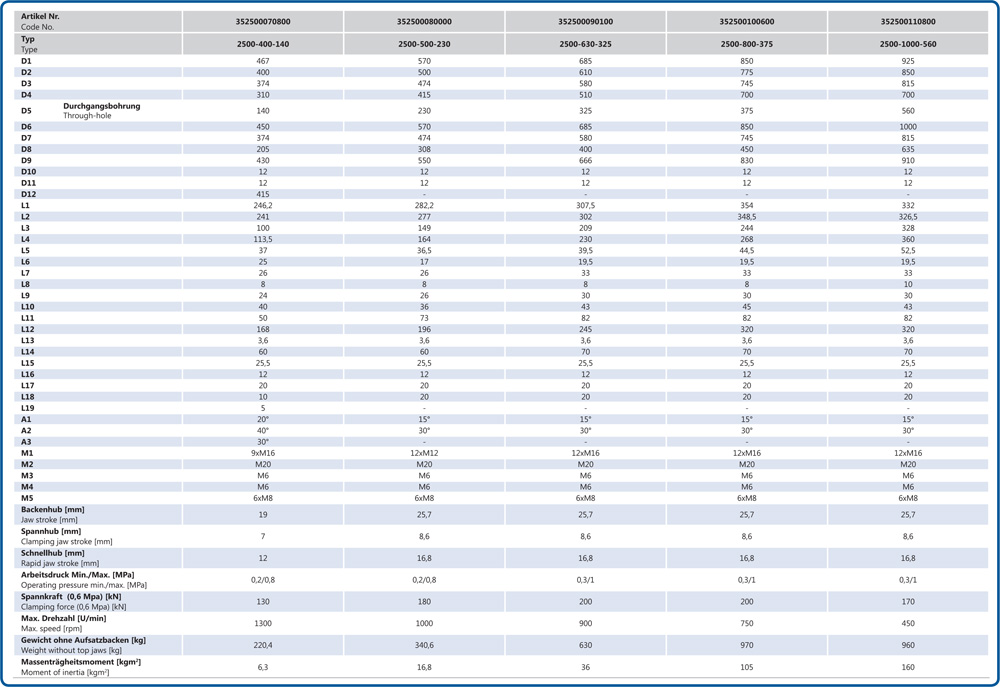Screen dimensions: 1000x687
Task: Select the Spannkraft Clamping force row label
Action: [x=74, y=601]
